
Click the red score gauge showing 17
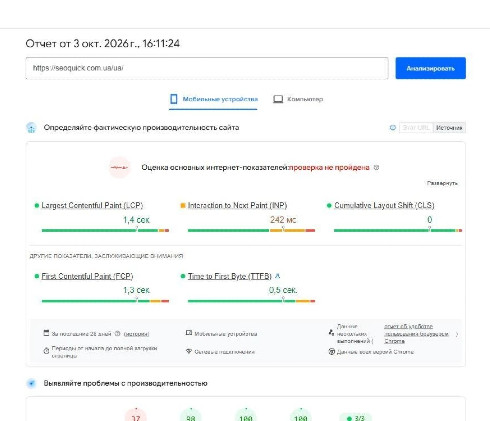(135, 415)
